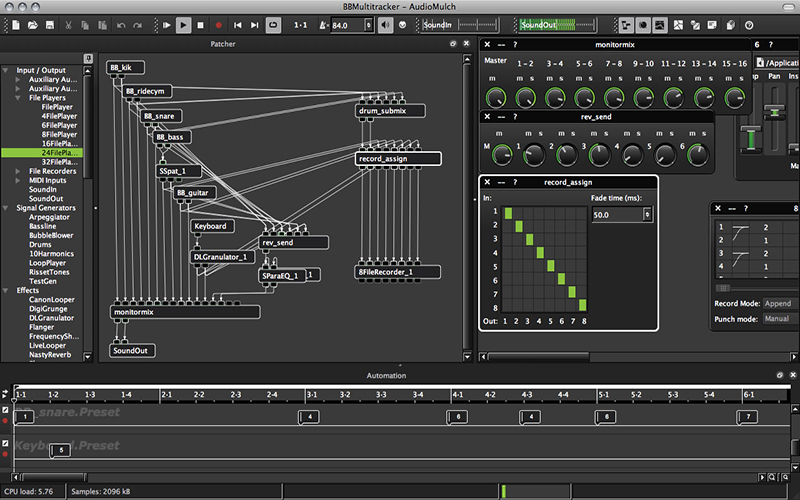Image resolution: width=800 pixels, height=500 pixels.
Task: Select NastyReverb in the Effects list
Action: 50,355
